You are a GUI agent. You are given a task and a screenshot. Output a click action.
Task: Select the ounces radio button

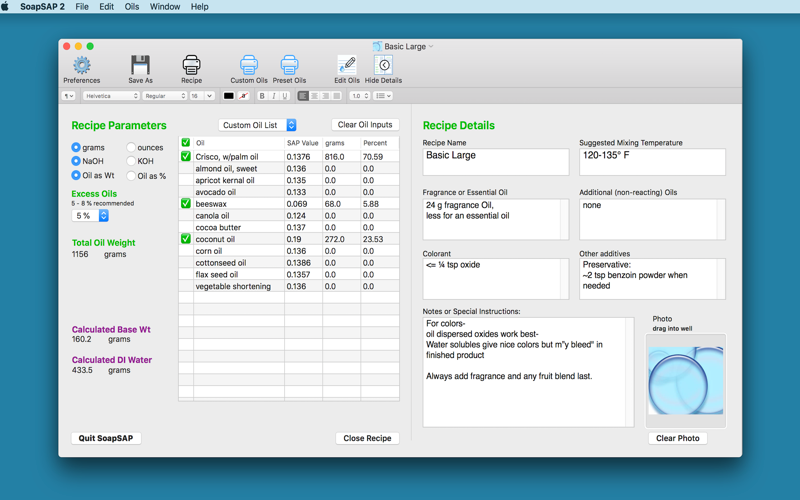131,147
